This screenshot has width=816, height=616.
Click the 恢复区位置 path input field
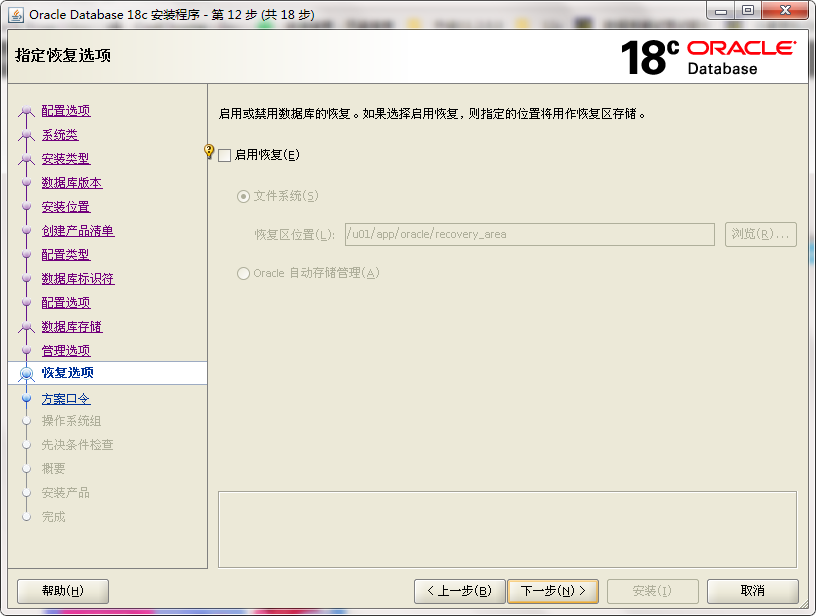tap(529, 235)
